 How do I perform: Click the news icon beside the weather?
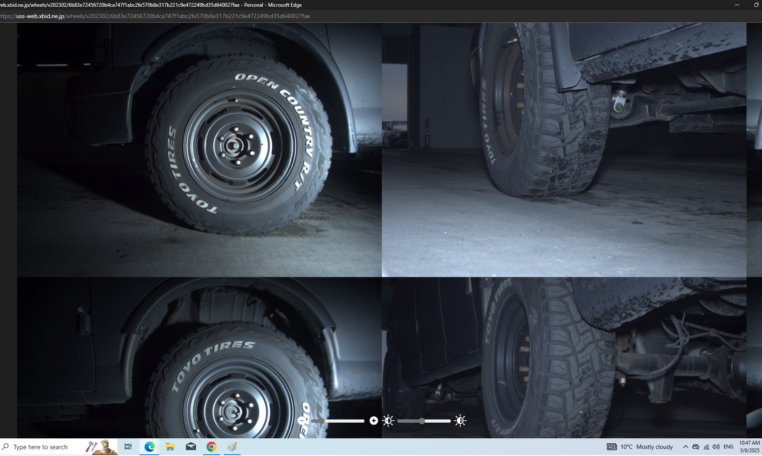tap(612, 447)
